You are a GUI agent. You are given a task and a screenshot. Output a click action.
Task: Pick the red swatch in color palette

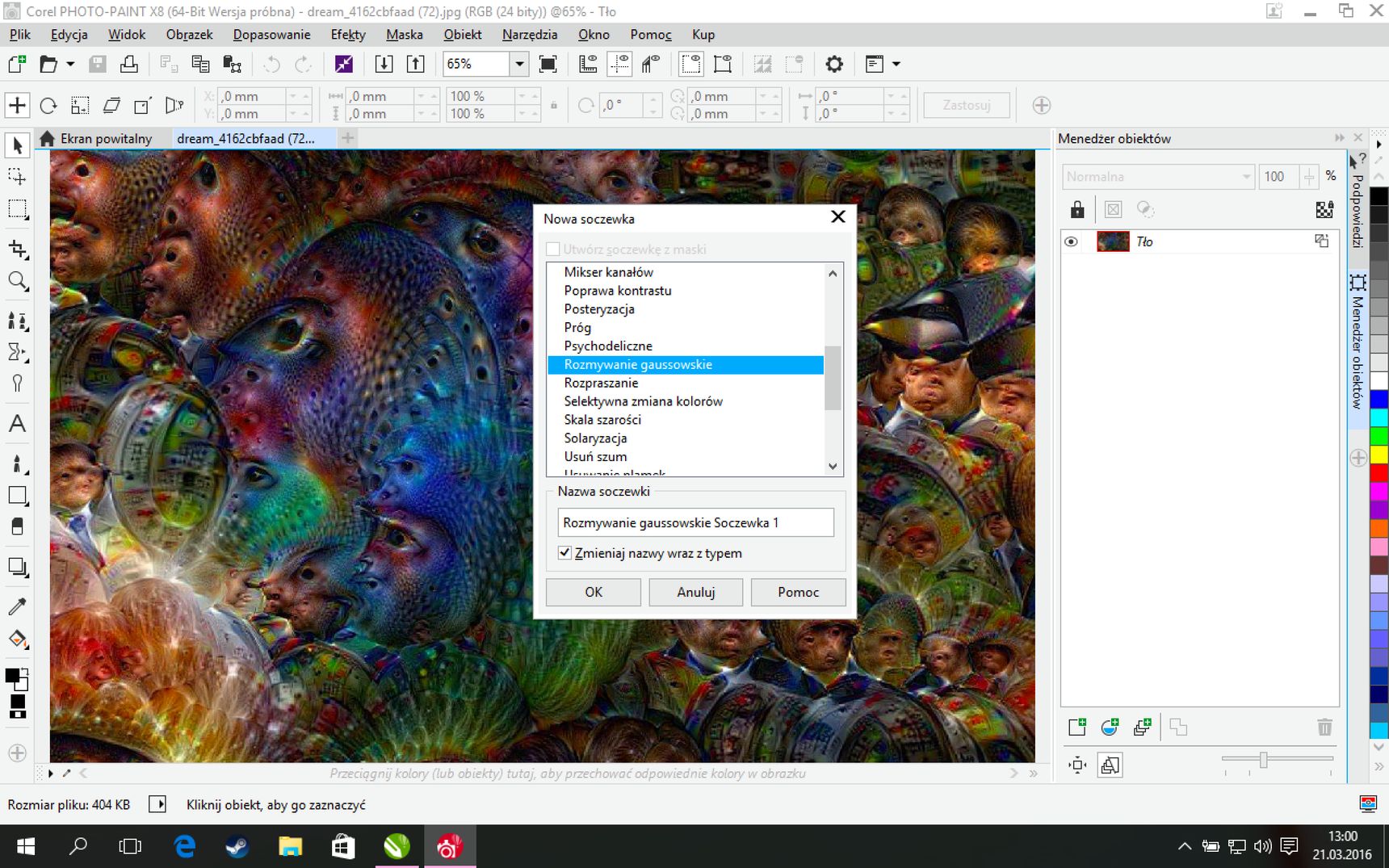click(1379, 472)
